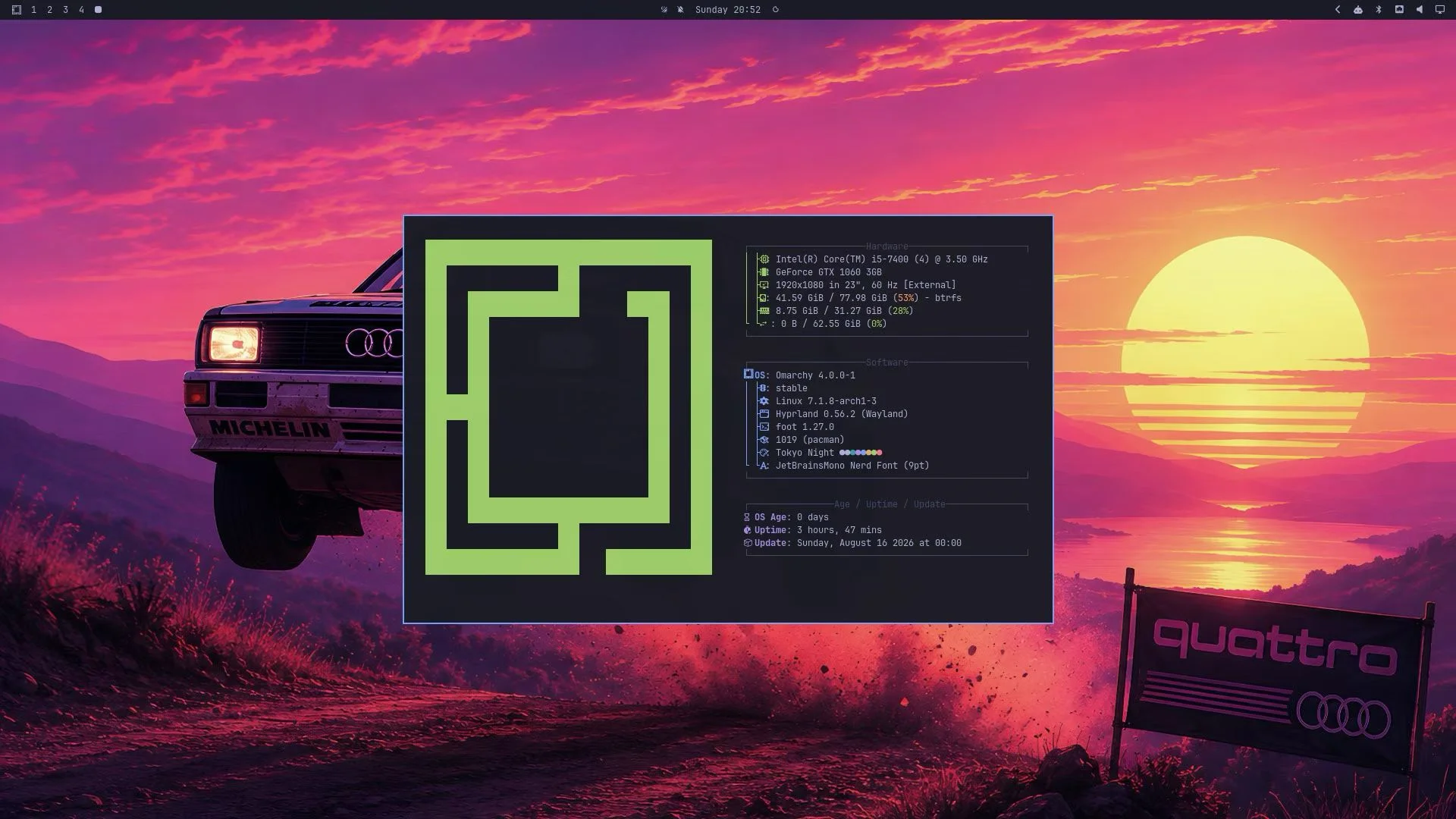Screen dimensions: 1456x819
Task: Click the "Omarchy 4.0.0-1" text
Action: click(815, 375)
